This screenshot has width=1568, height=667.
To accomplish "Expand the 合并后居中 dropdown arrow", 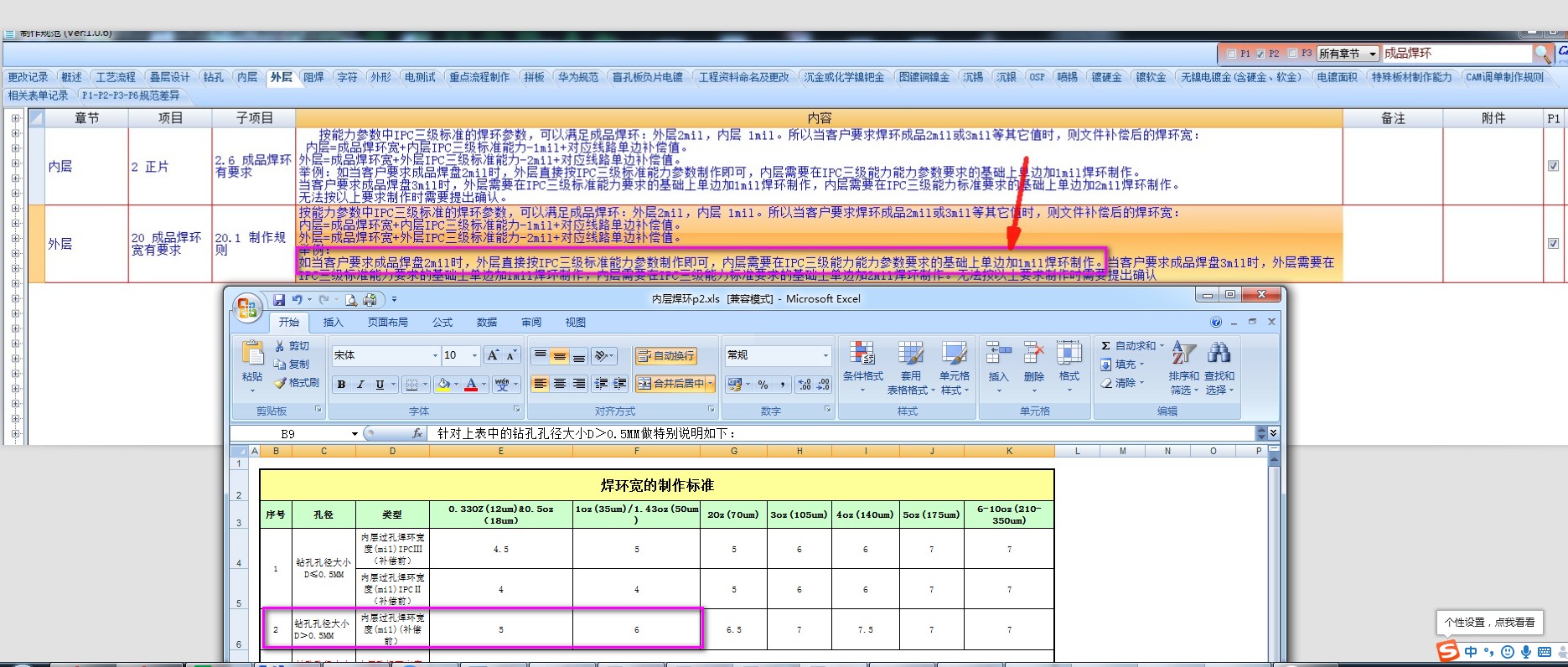I will pos(711,384).
